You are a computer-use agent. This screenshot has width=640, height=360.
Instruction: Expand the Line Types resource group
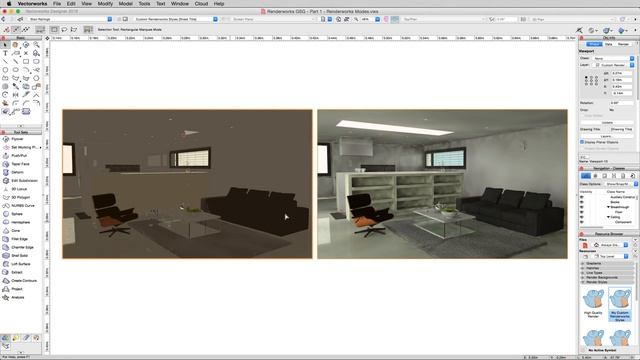pyautogui.click(x=582, y=273)
